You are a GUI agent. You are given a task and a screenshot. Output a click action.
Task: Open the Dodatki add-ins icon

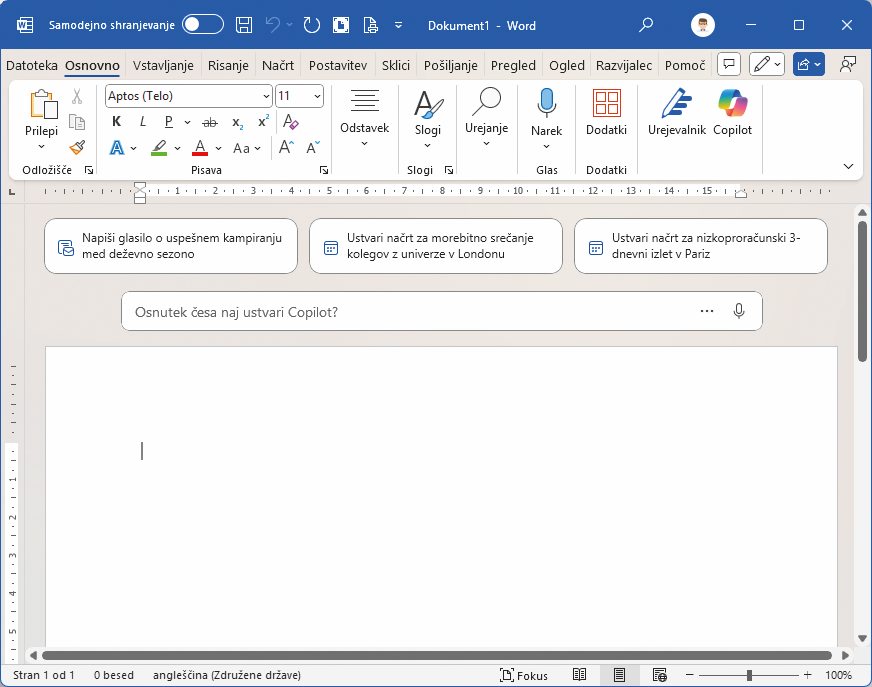point(607,103)
